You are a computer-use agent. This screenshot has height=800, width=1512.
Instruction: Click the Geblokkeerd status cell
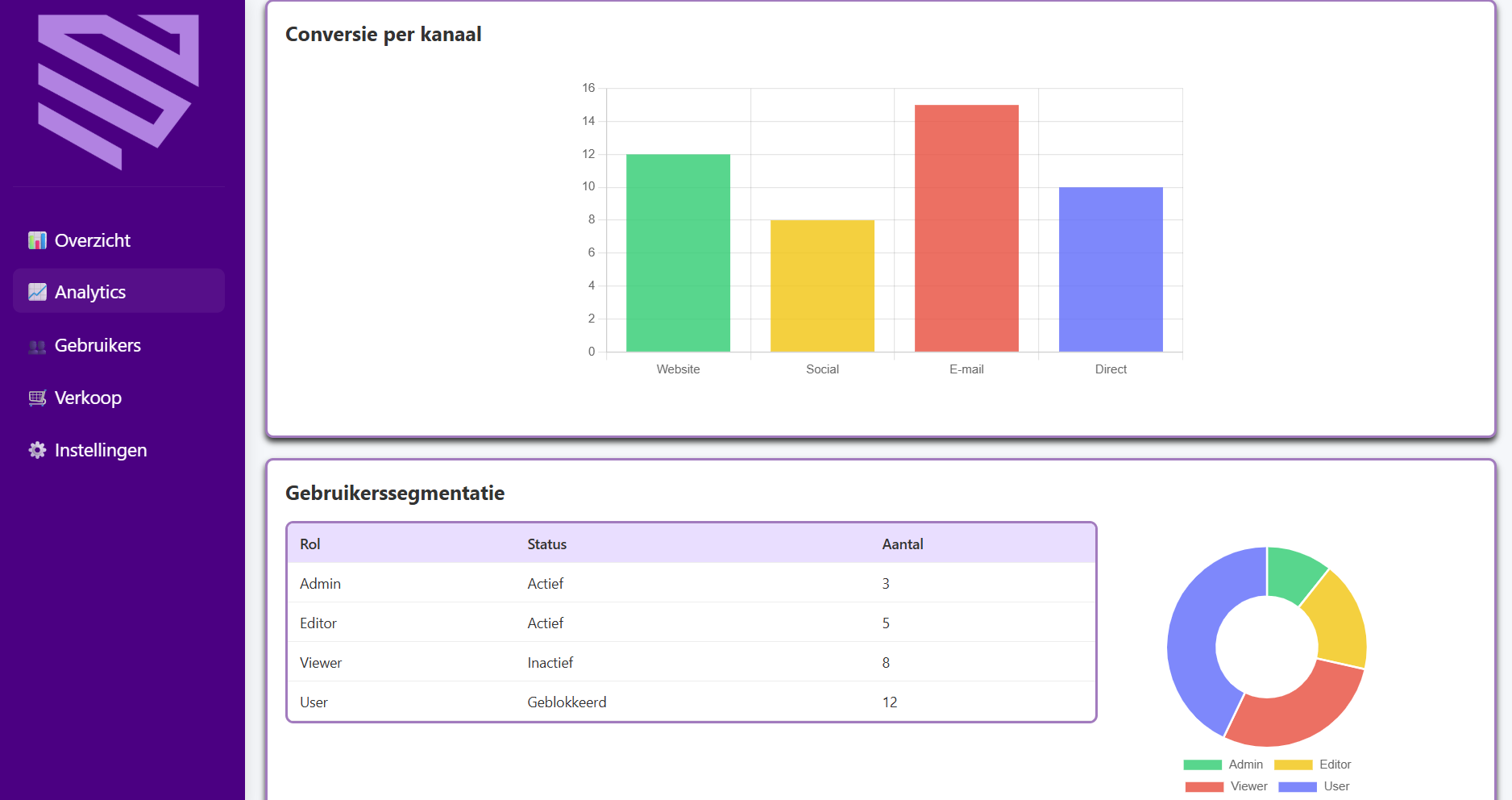pyautogui.click(x=567, y=702)
